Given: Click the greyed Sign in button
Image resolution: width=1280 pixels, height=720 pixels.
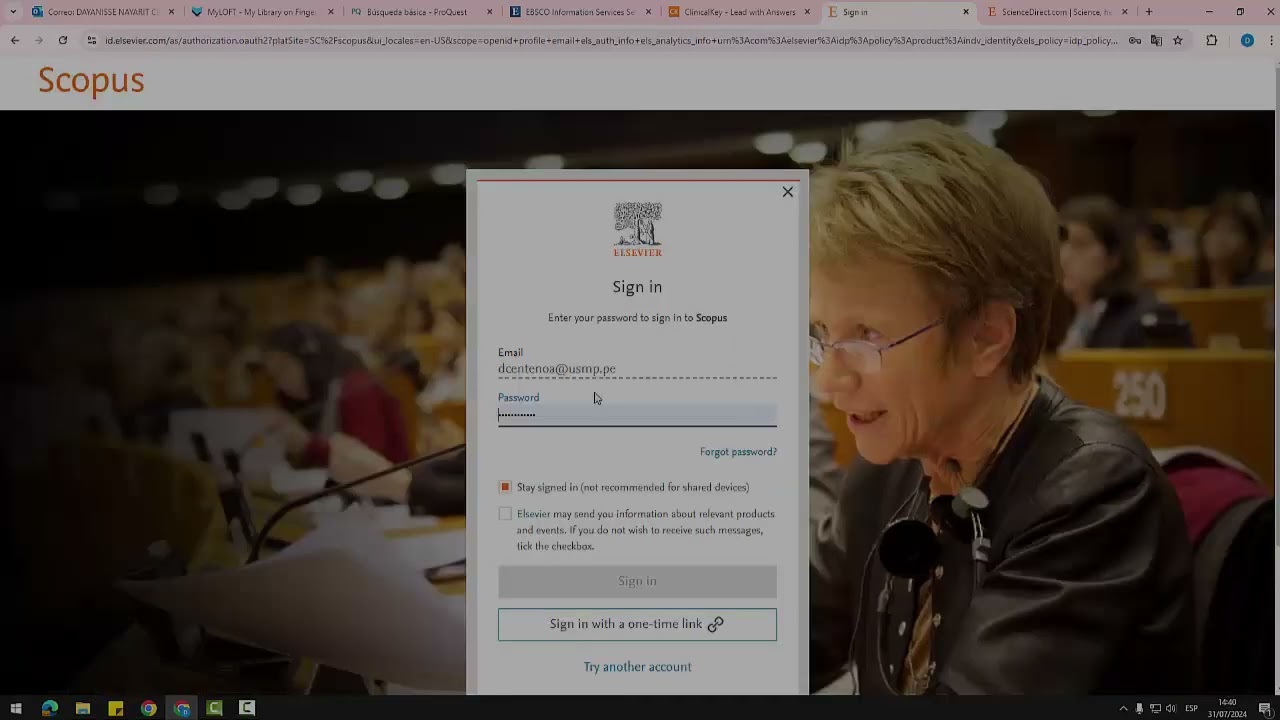Looking at the screenshot, I should 637,581.
